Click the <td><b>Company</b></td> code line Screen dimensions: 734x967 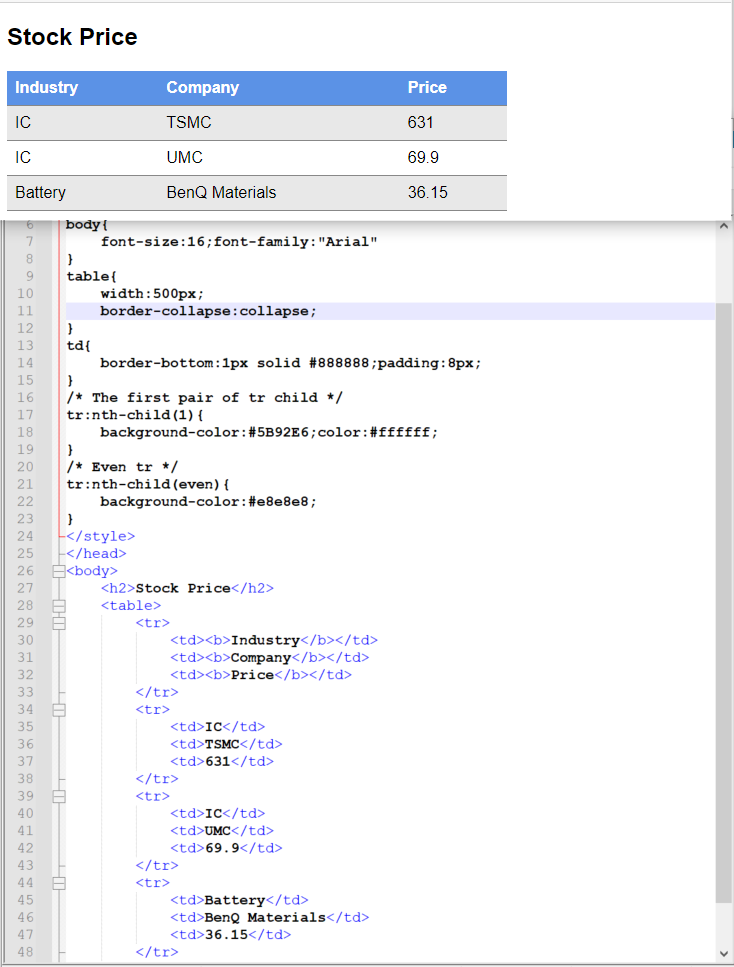pos(270,657)
